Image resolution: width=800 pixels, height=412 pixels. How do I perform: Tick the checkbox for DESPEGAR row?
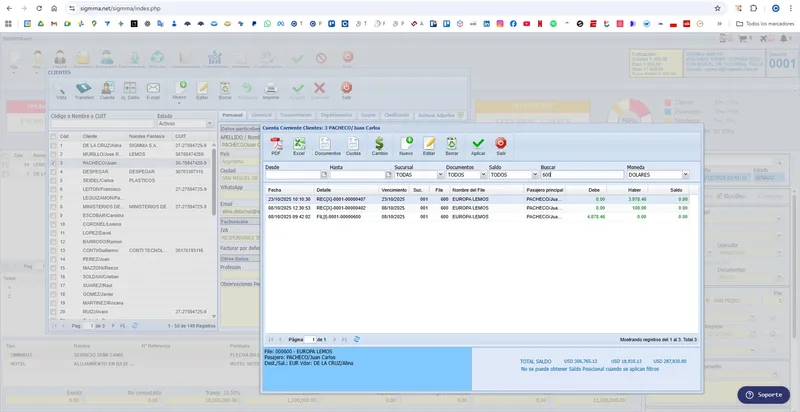pyautogui.click(x=54, y=172)
